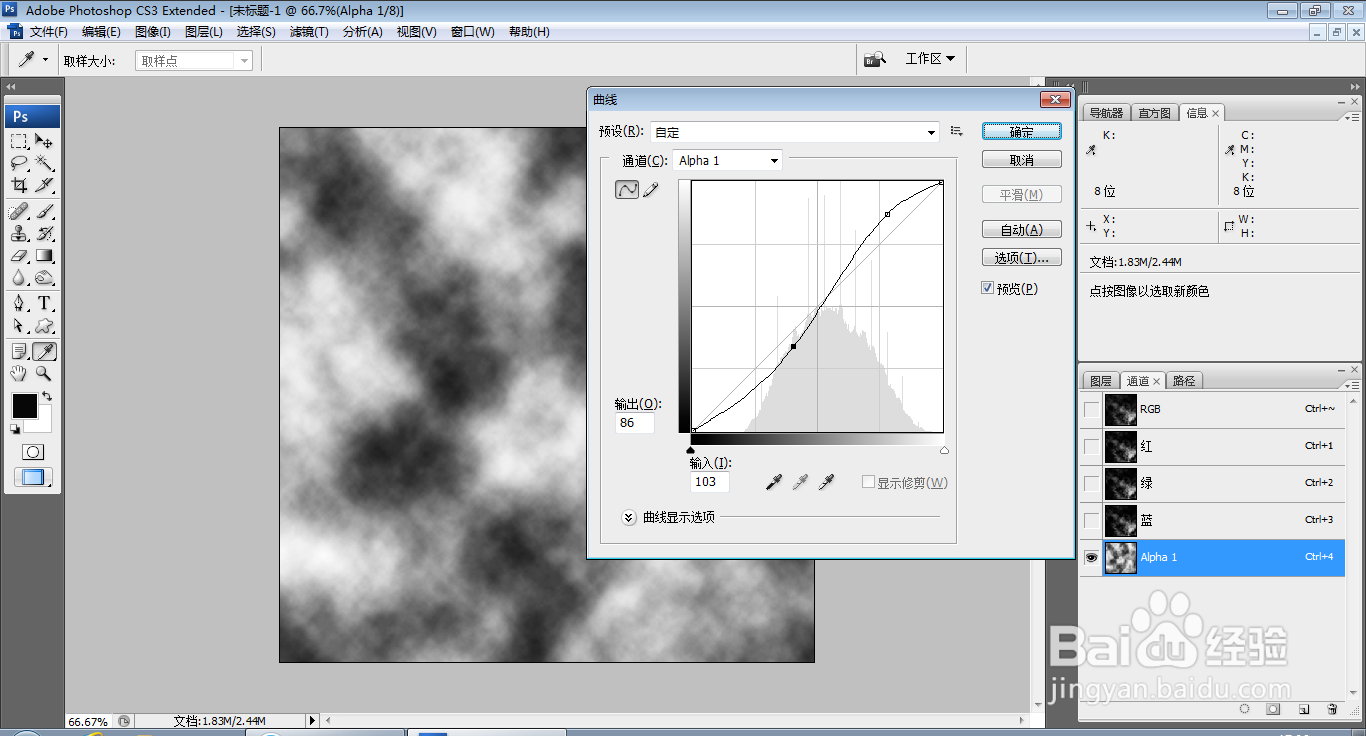
Task: Open the Filter (滤镜) menu
Action: pyautogui.click(x=309, y=32)
